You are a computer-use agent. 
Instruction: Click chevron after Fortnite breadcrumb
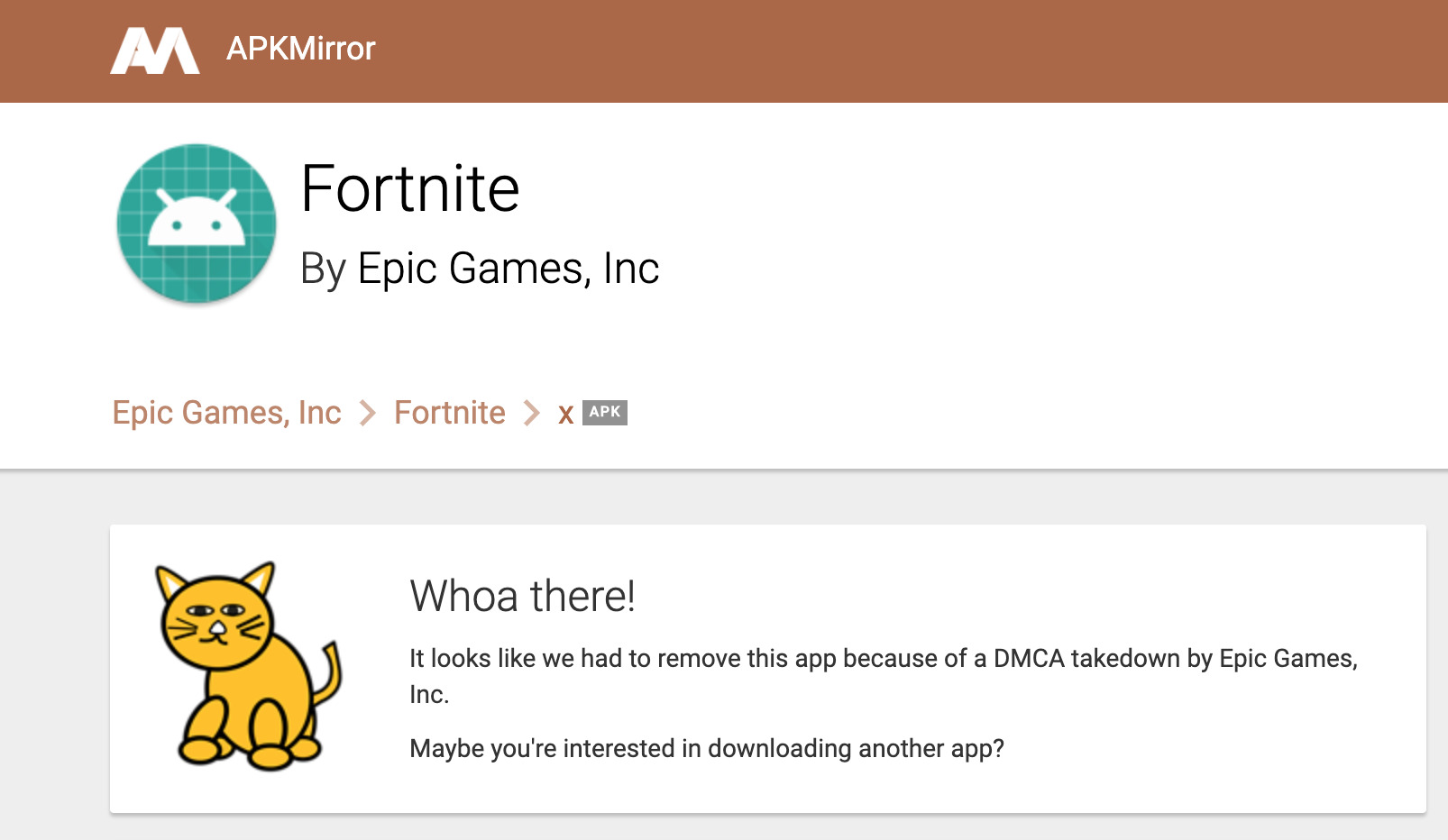click(x=532, y=414)
